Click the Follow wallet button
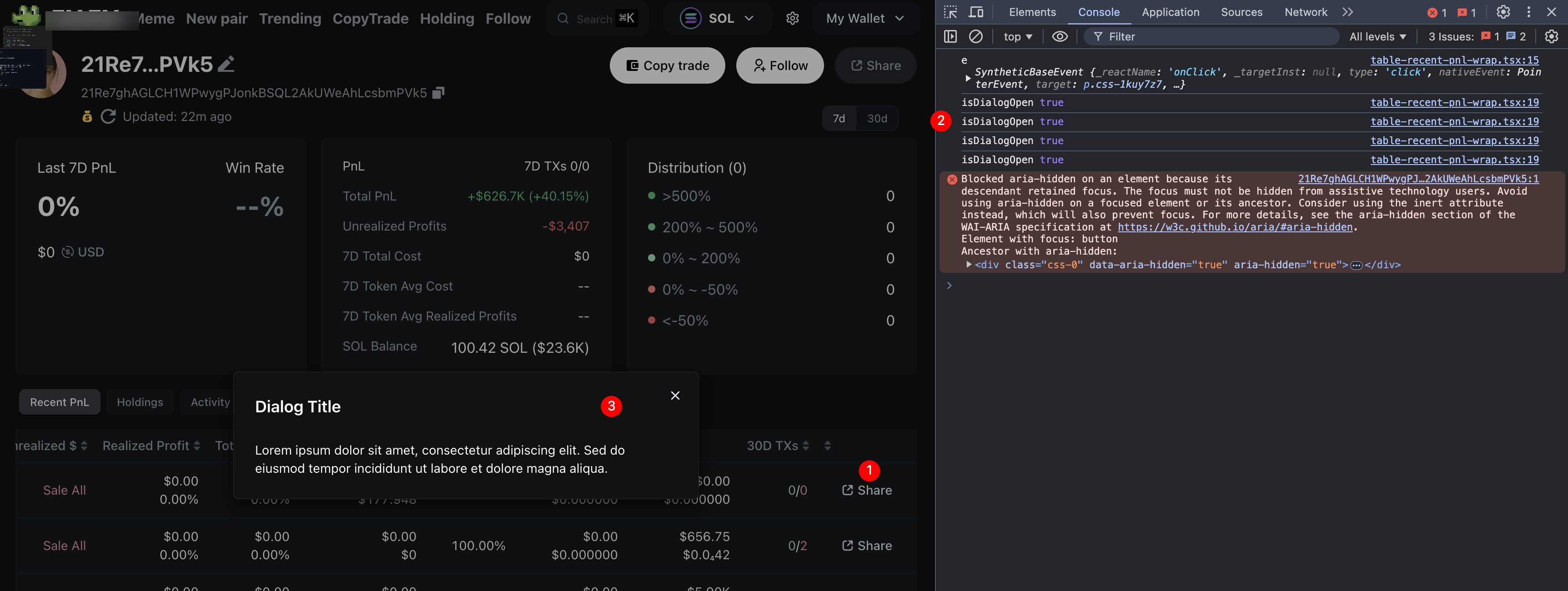Screen dimensions: 1568x591 pos(780,66)
